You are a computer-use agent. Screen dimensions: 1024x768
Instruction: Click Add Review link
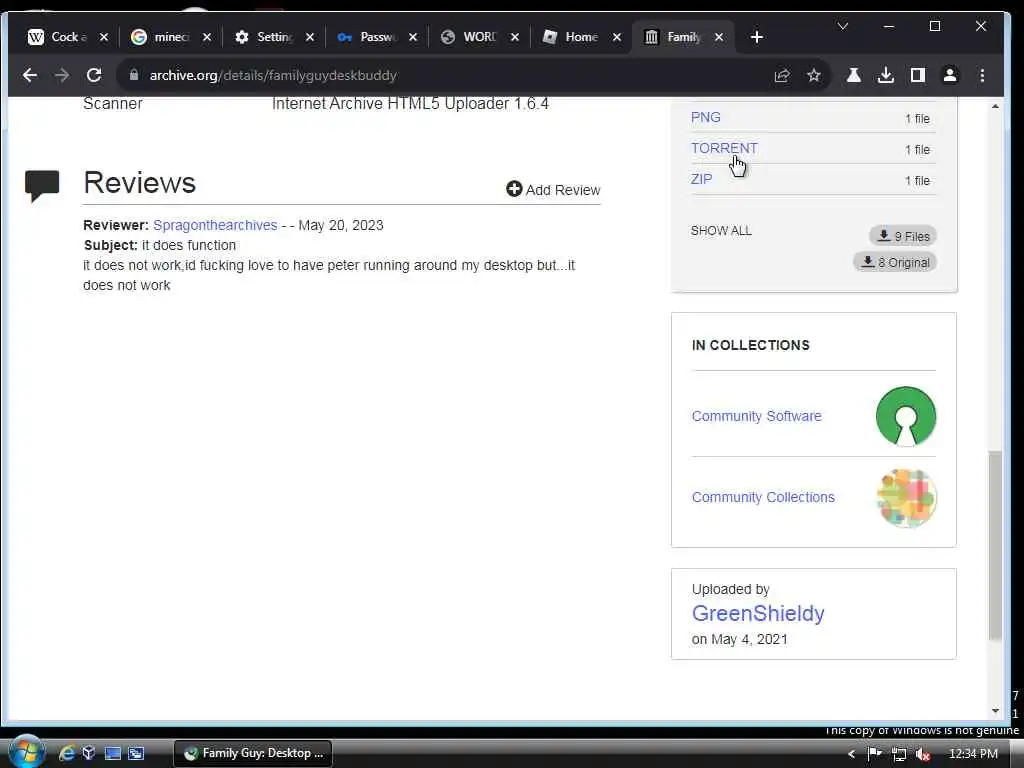coord(553,189)
